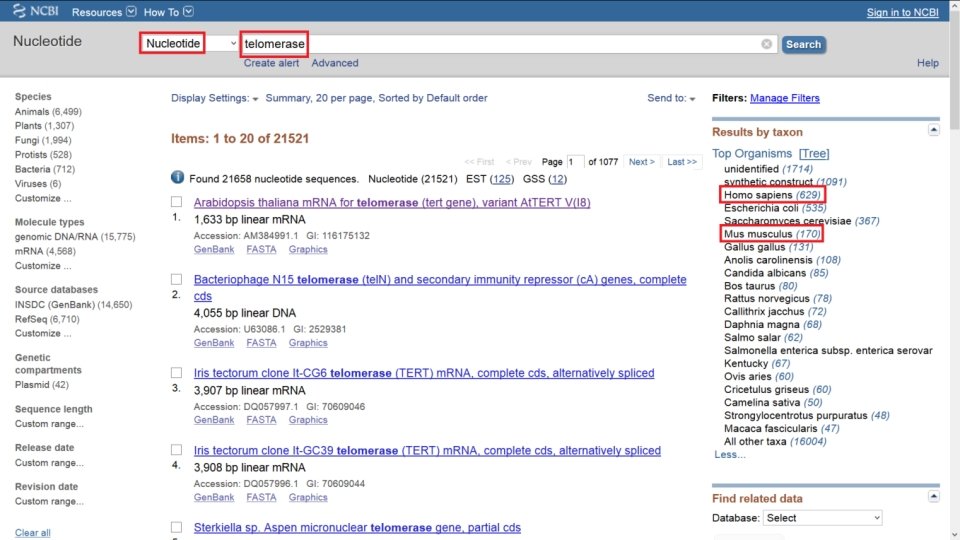Open the Nucleotide database dropdown

189,43
